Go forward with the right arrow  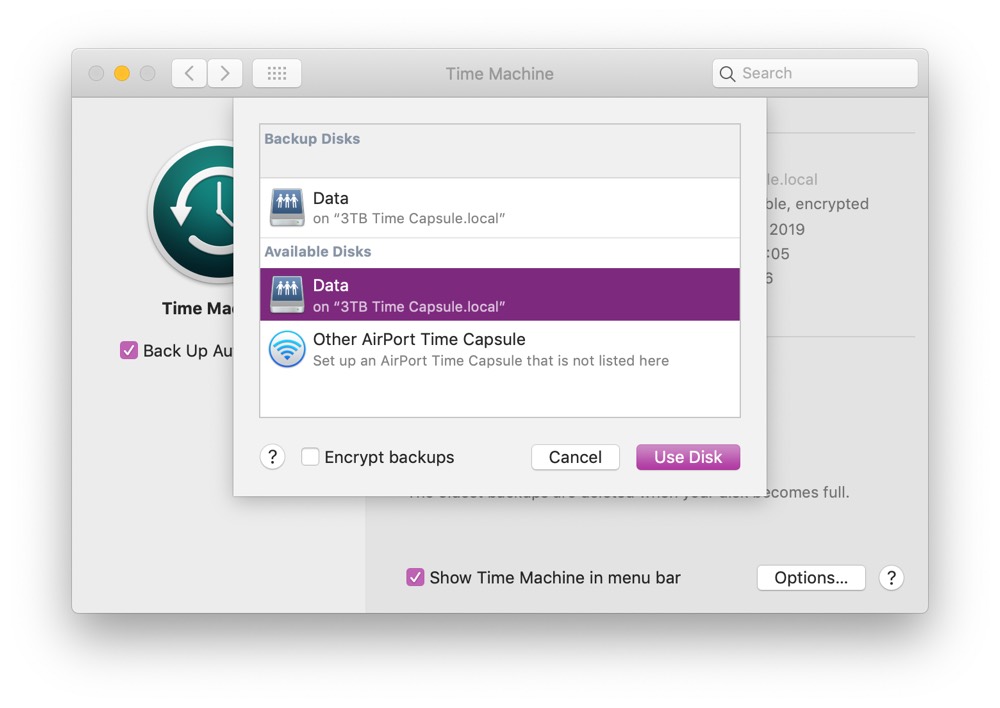click(224, 73)
